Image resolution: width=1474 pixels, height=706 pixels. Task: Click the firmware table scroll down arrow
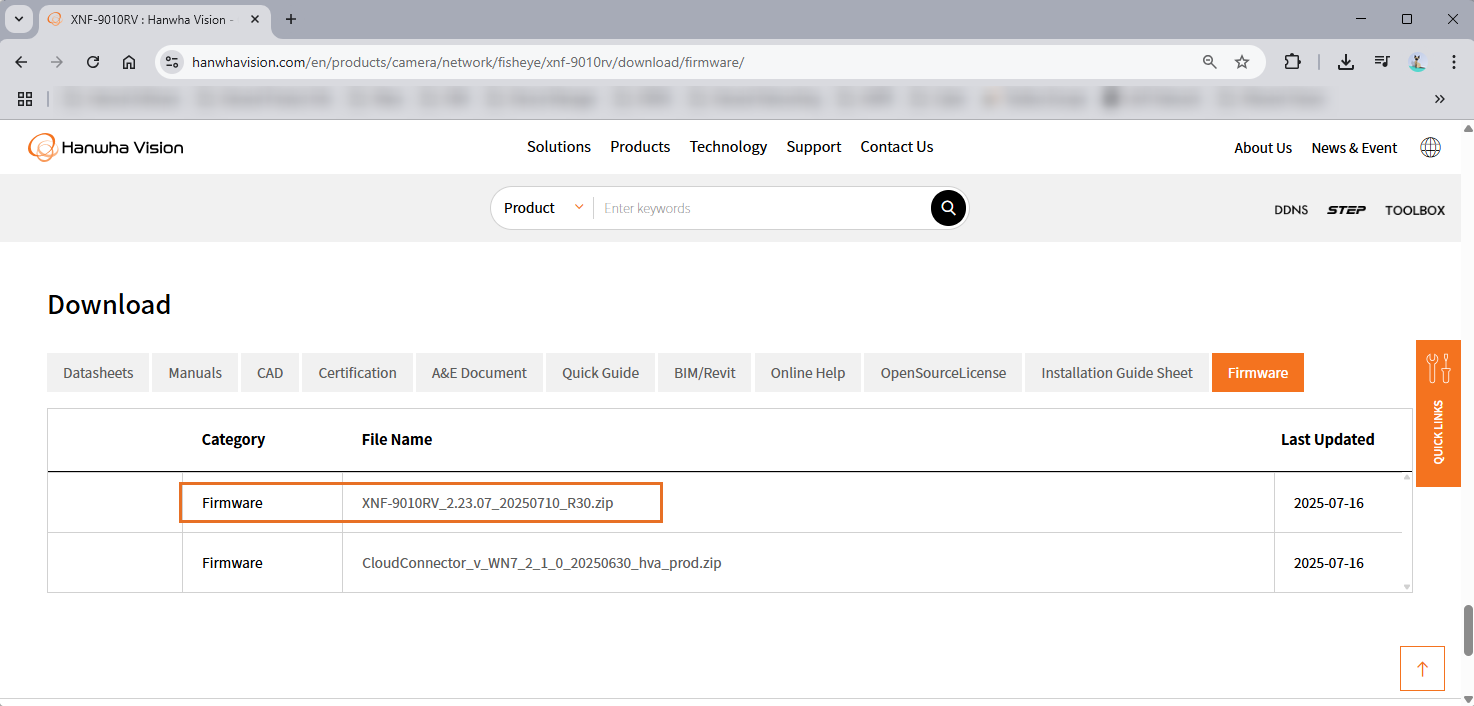(1407, 587)
